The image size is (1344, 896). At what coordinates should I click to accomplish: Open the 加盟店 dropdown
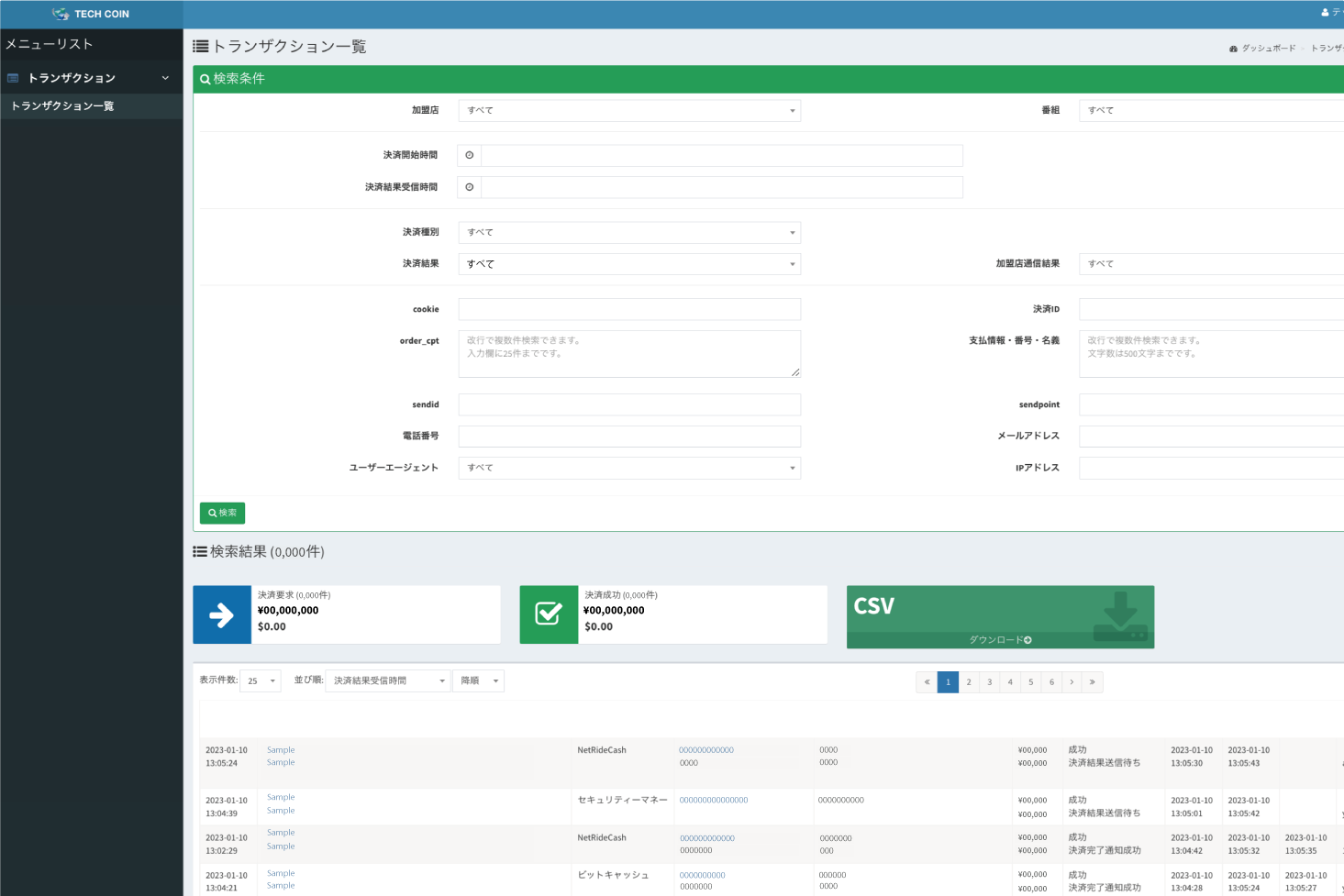pyautogui.click(x=629, y=111)
